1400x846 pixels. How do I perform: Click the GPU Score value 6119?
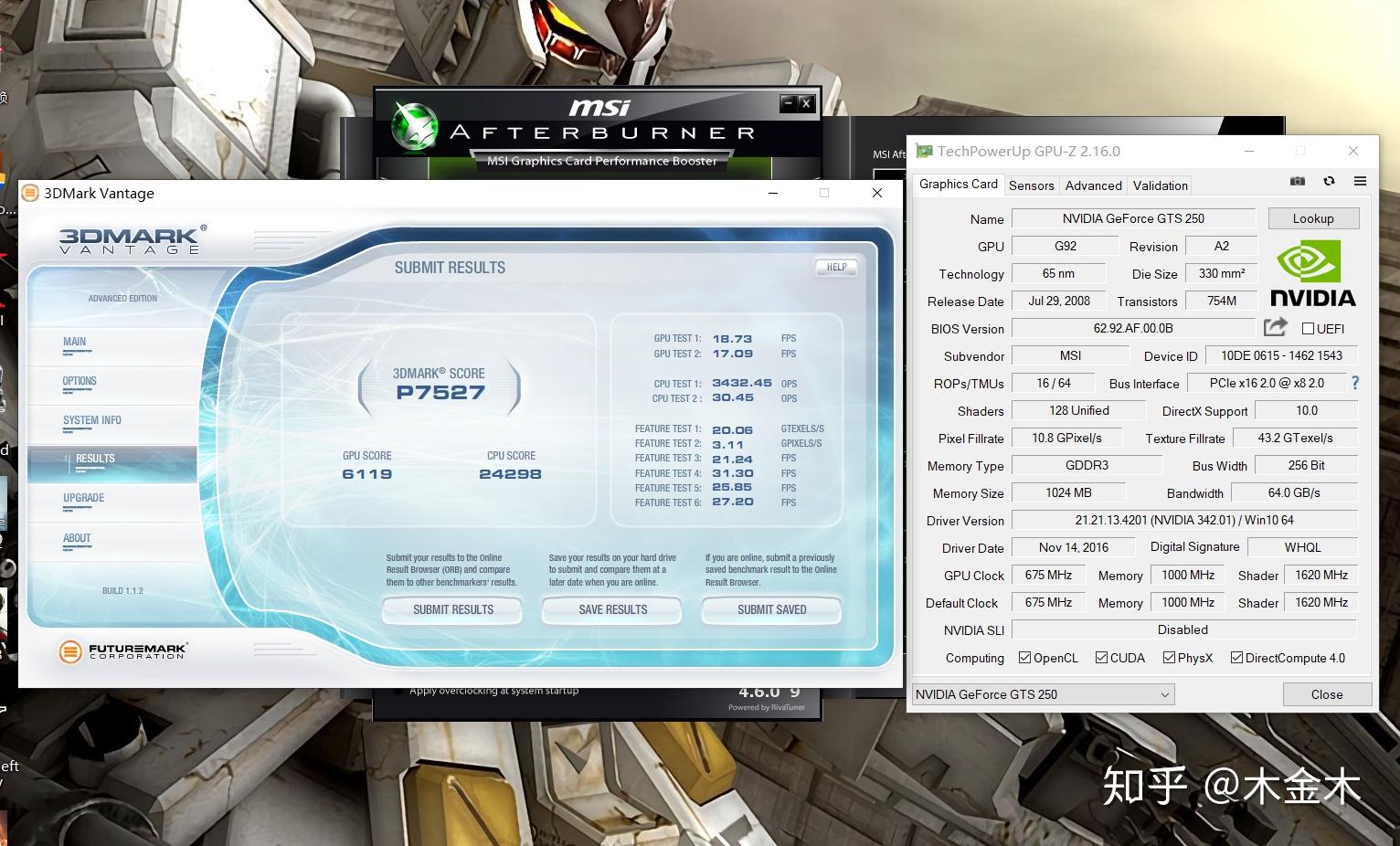367,474
